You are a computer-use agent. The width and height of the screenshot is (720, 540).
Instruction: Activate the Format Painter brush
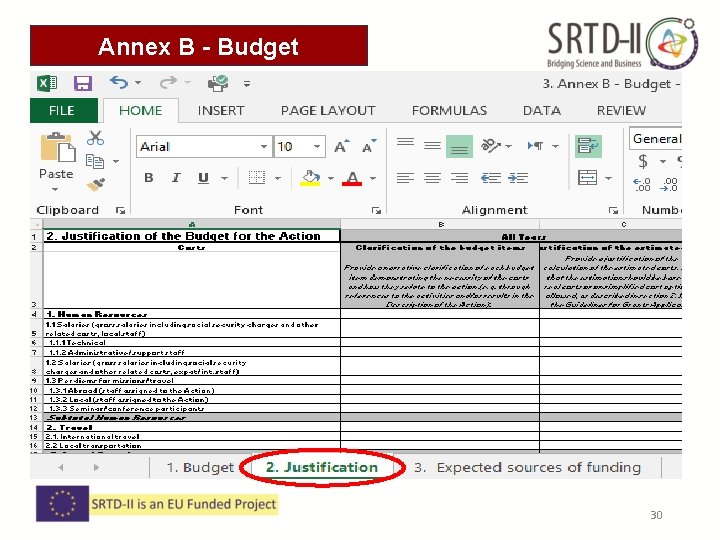point(96,184)
